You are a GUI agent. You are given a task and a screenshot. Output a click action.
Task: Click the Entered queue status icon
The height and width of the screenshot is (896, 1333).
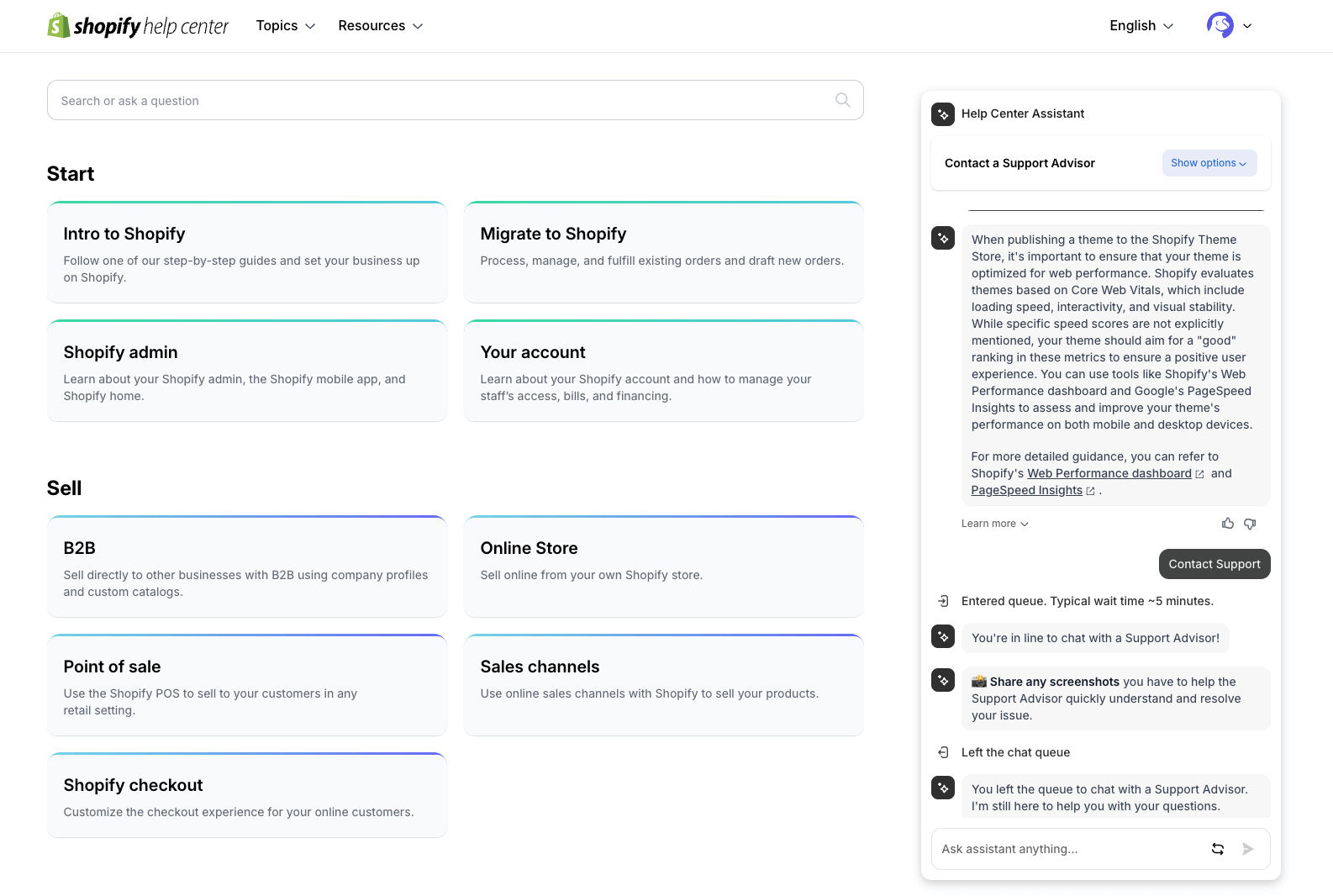pos(943,601)
